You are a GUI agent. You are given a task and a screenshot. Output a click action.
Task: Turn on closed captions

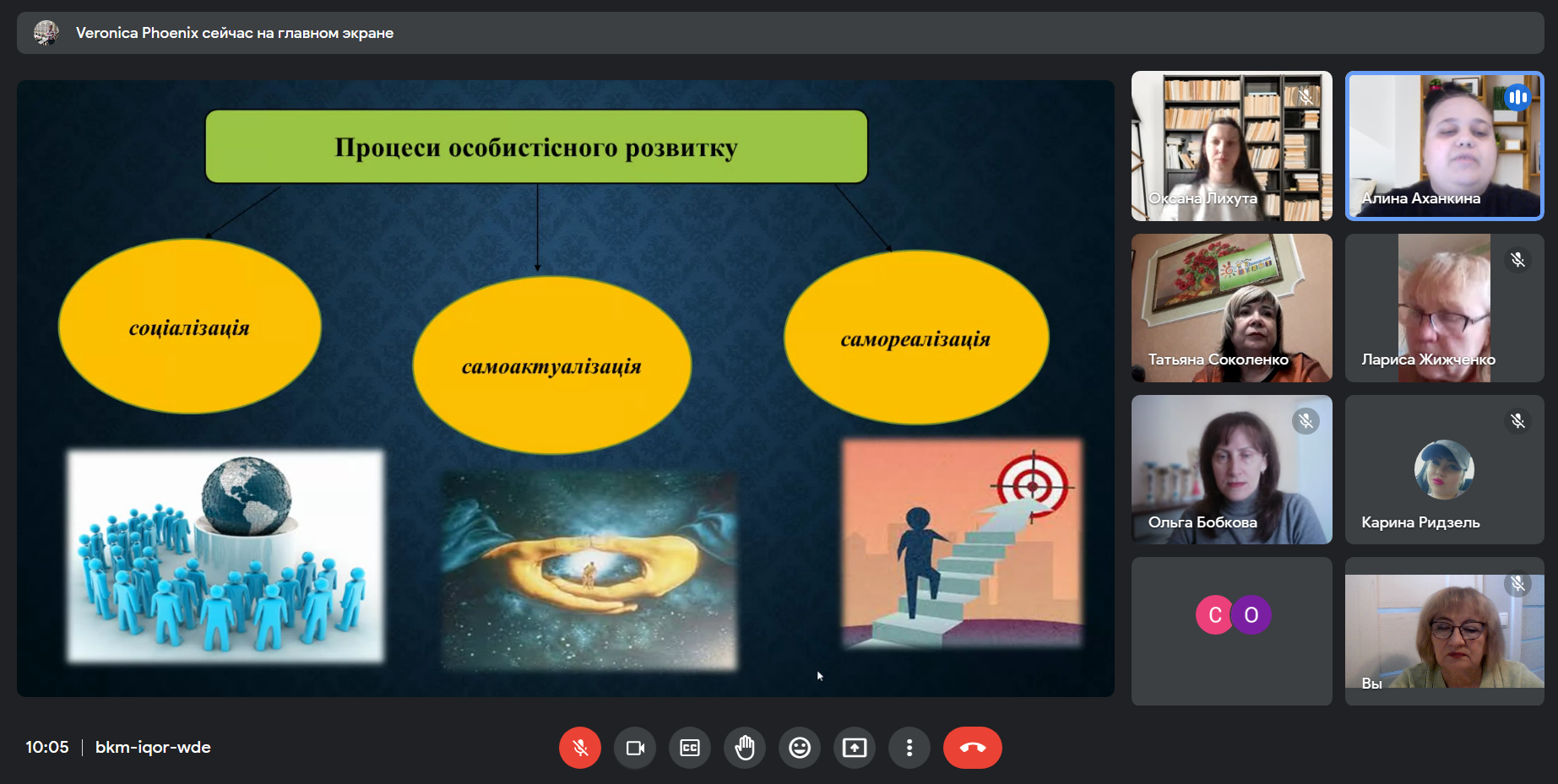point(690,748)
